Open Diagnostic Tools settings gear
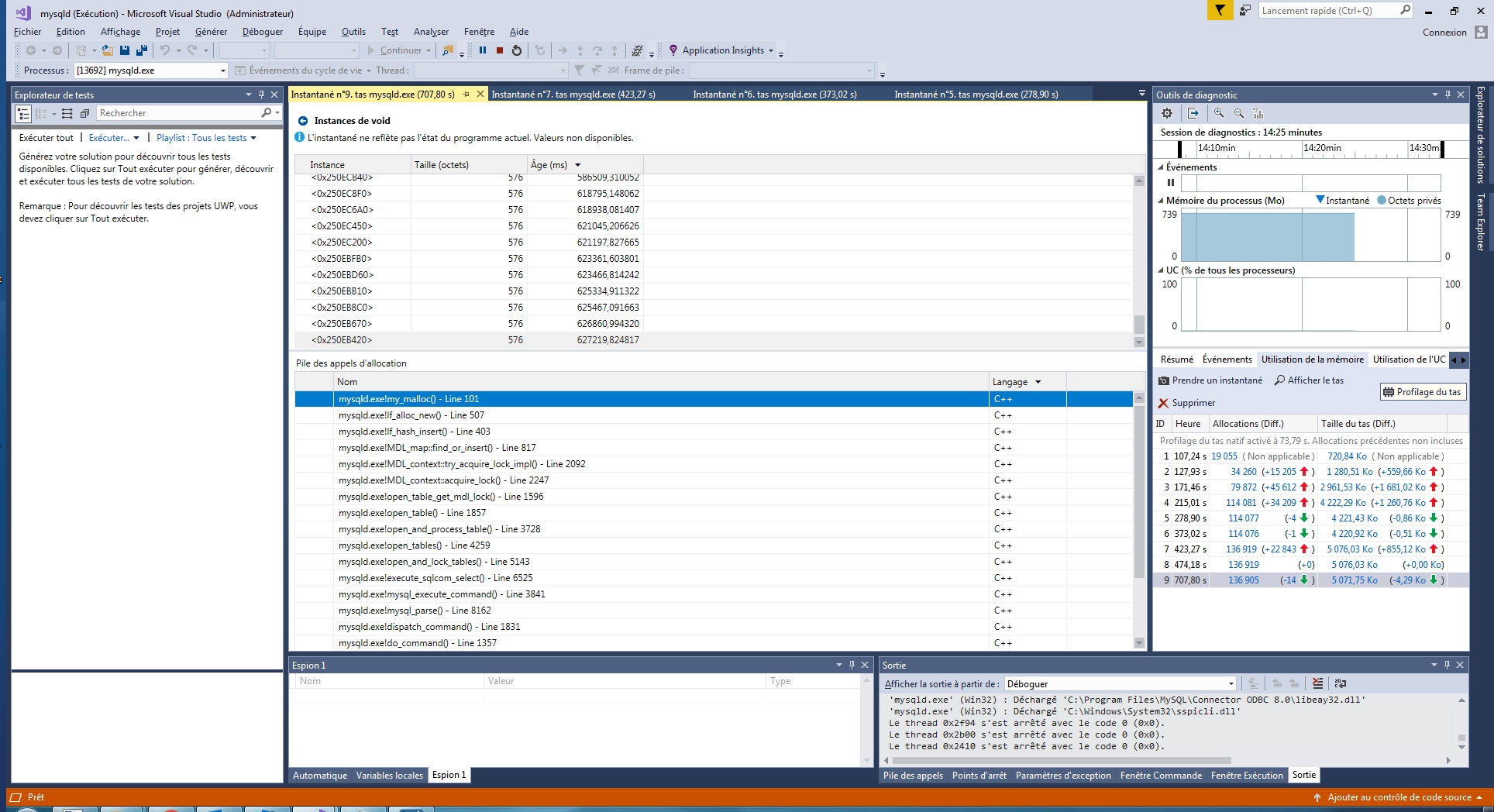 tap(1167, 113)
